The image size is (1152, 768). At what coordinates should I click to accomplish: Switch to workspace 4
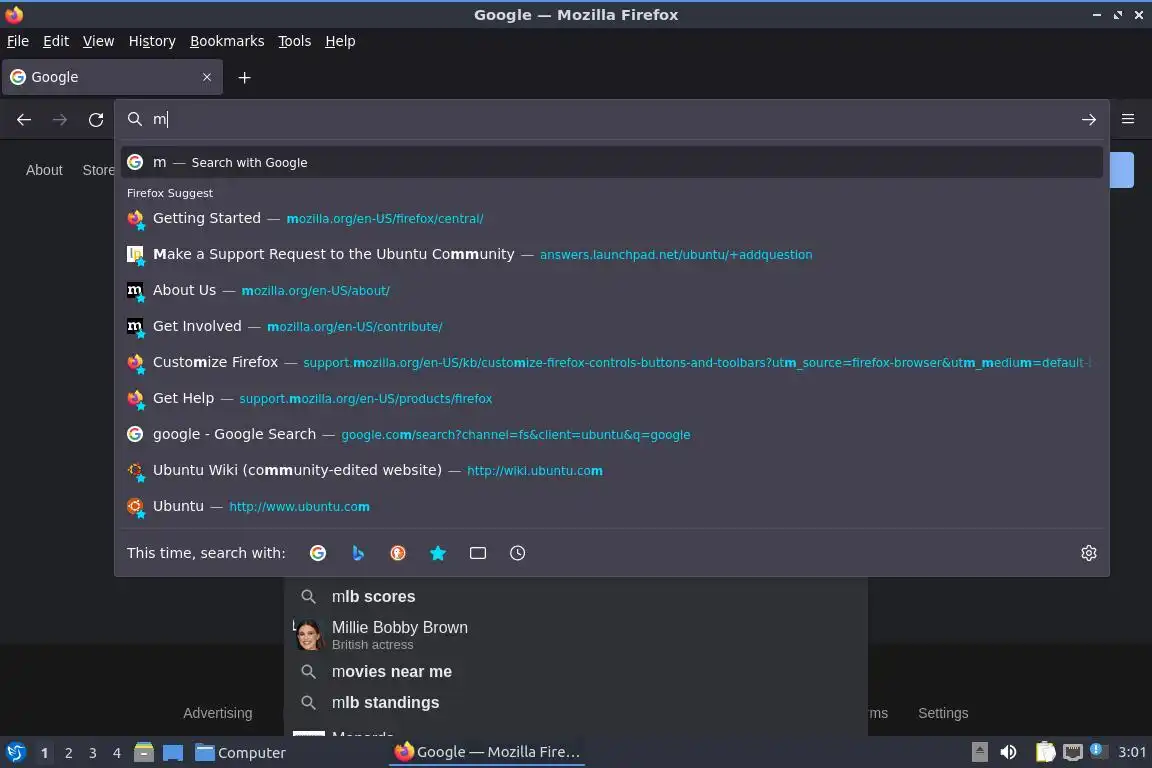click(116, 753)
